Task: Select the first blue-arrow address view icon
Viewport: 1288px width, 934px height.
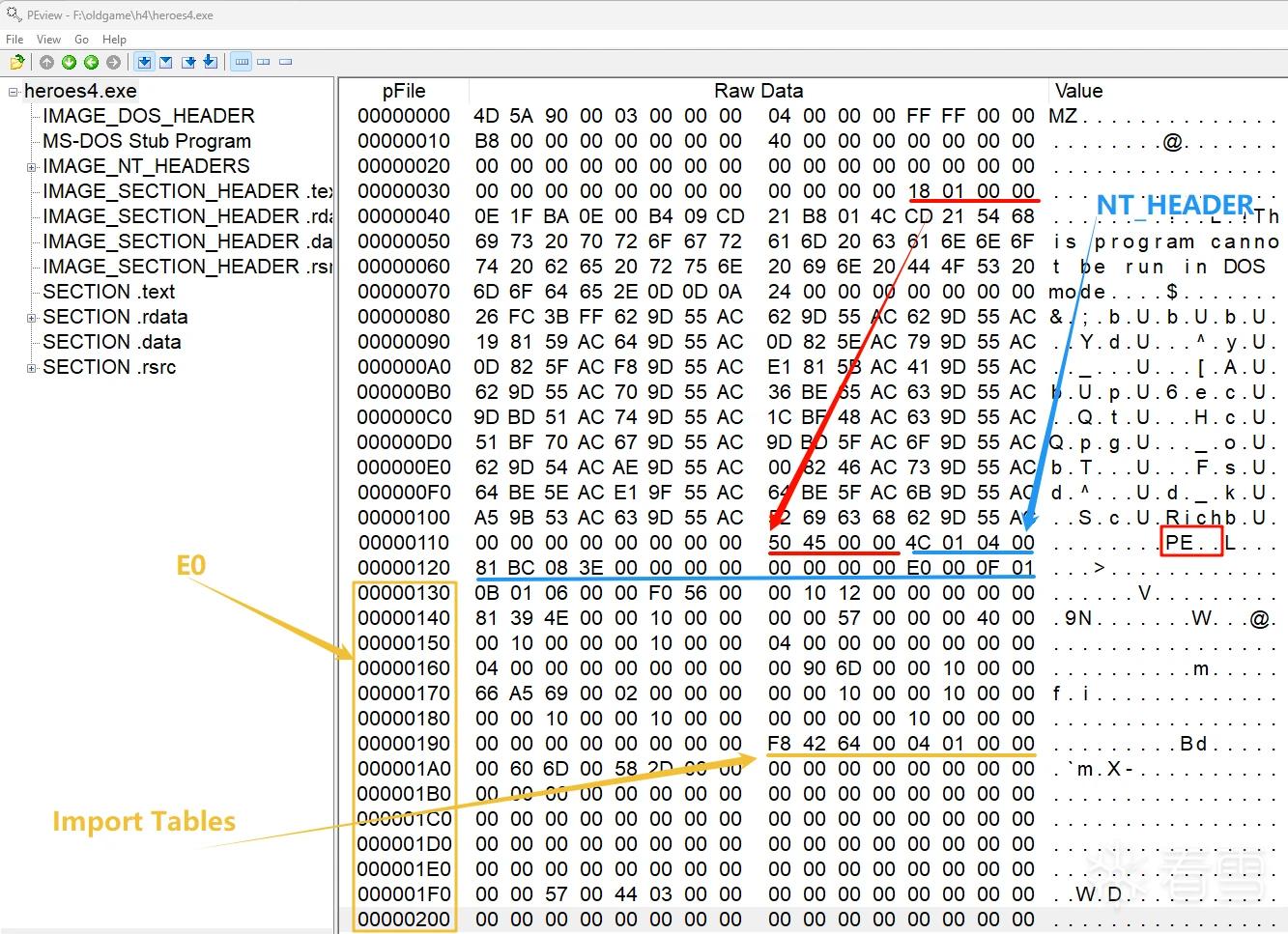Action: coord(144,62)
